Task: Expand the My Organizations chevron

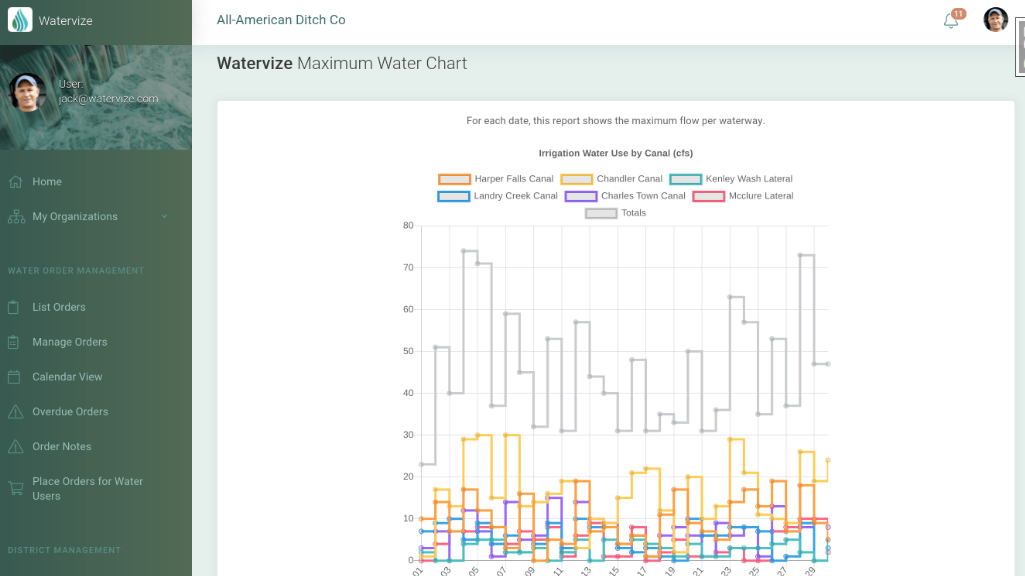Action: [x=165, y=217]
